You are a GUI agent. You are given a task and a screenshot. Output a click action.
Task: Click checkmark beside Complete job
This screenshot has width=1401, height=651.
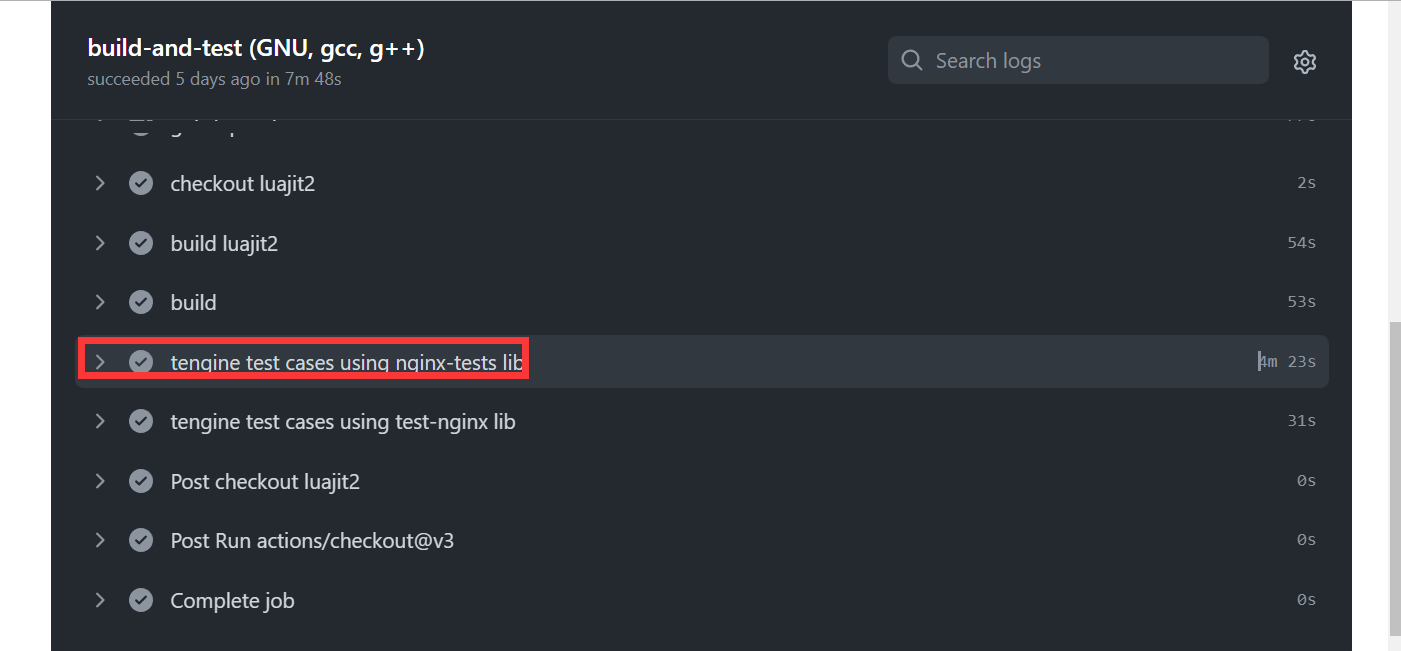coord(141,600)
